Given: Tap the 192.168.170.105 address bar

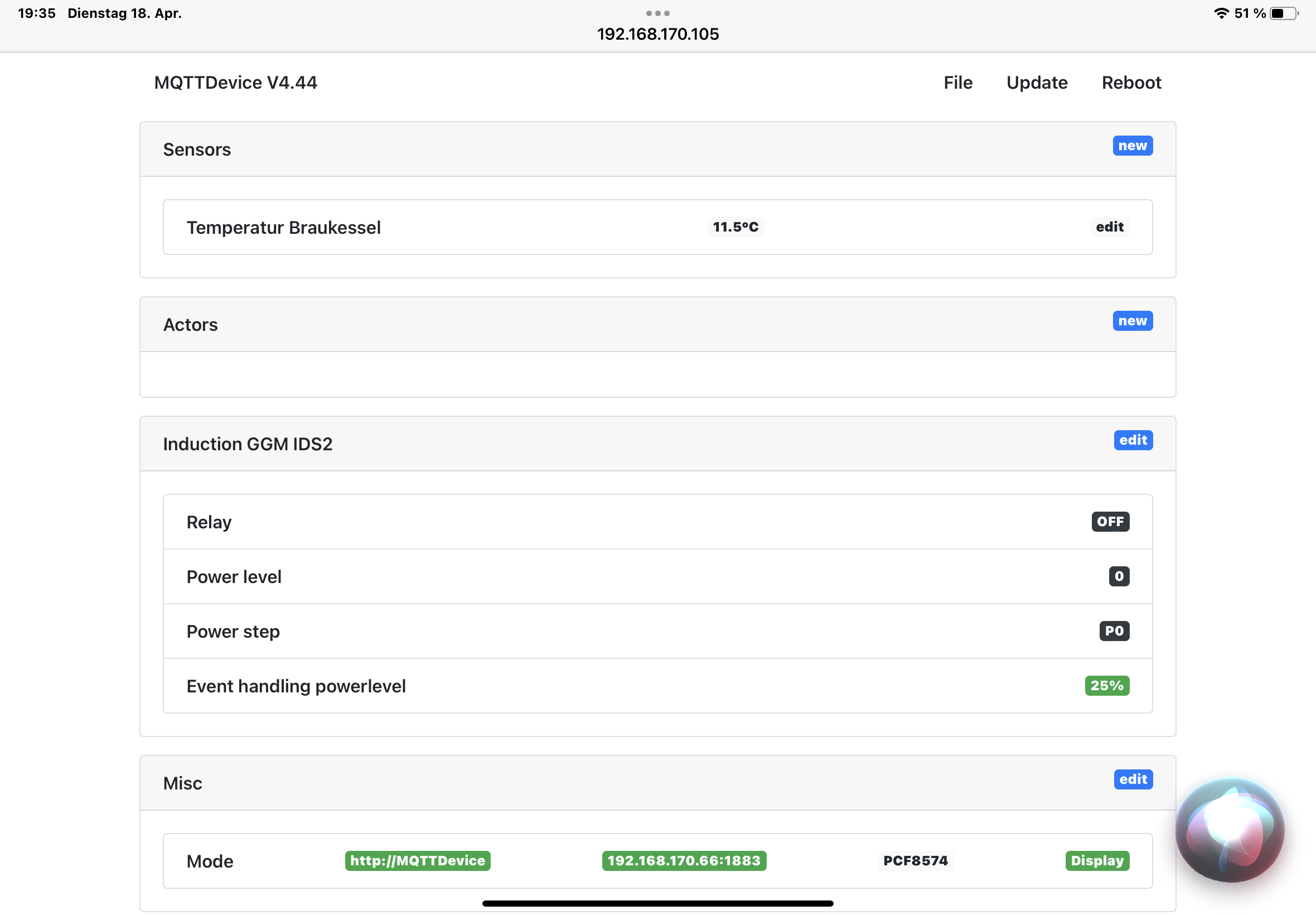Looking at the screenshot, I should coord(657,34).
